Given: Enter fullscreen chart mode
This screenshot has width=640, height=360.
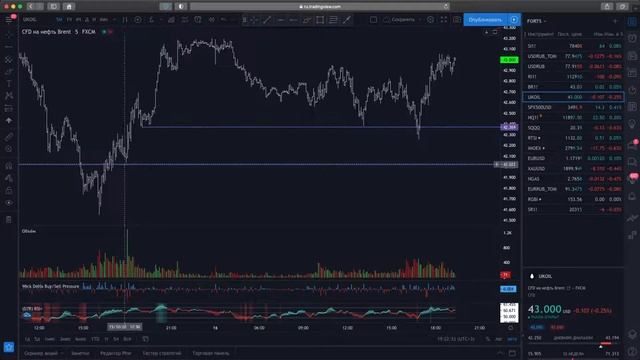Looking at the screenshot, I should click(x=444, y=20).
